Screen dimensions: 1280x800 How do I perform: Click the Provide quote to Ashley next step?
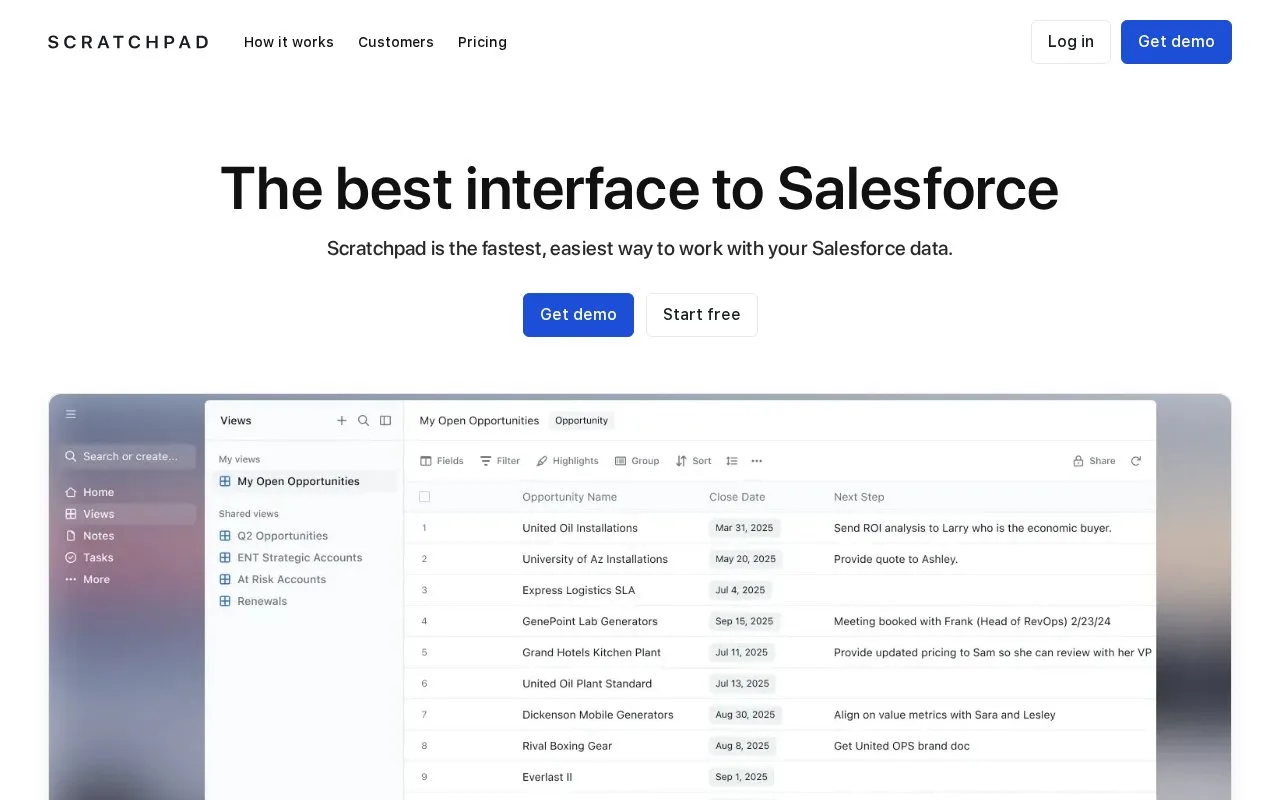point(896,559)
